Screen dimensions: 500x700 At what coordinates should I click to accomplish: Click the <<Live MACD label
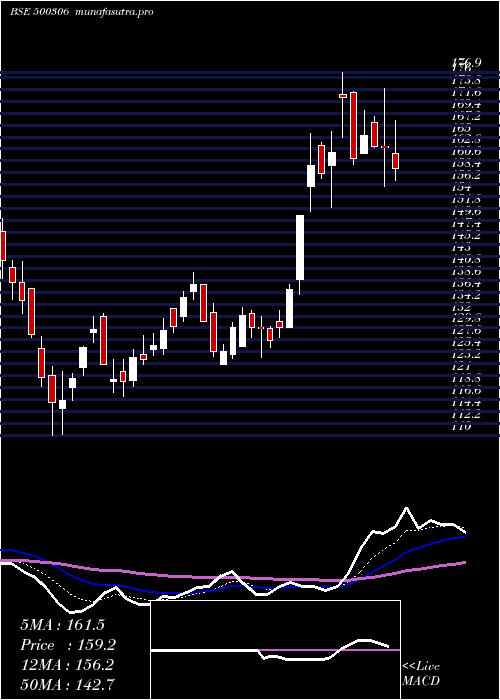click(x=421, y=674)
